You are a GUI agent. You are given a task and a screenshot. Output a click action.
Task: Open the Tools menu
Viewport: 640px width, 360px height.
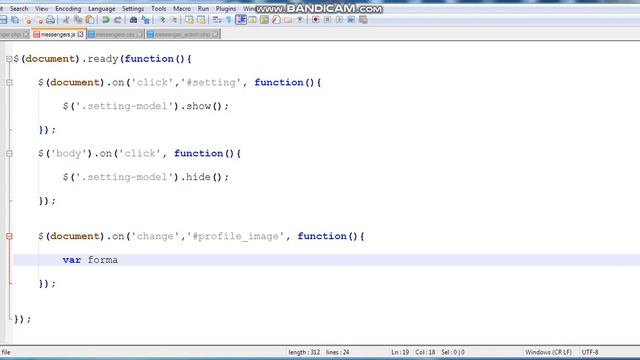pos(158,9)
